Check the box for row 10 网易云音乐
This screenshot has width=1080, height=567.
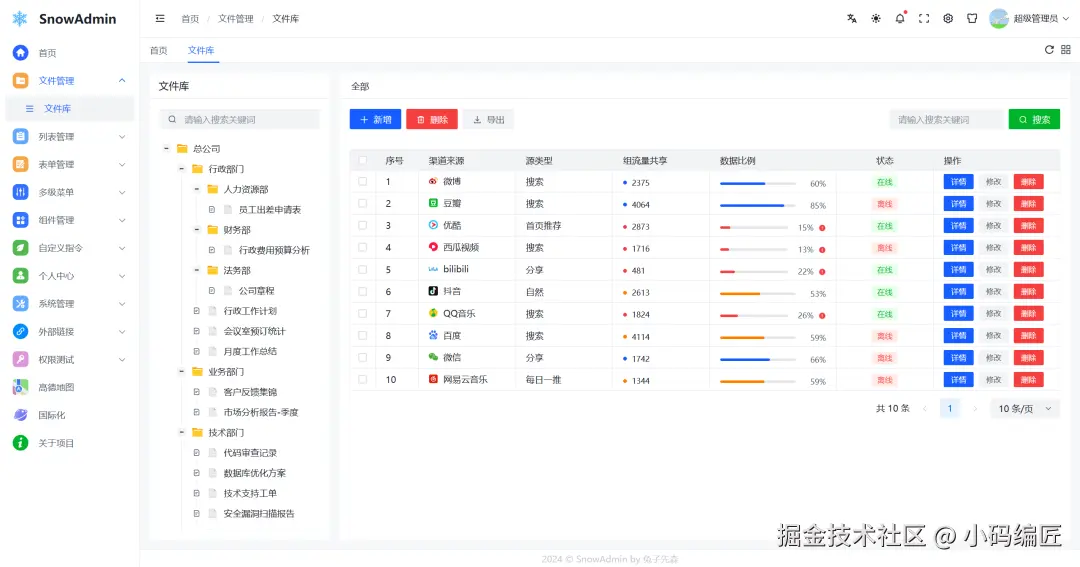click(x=363, y=380)
